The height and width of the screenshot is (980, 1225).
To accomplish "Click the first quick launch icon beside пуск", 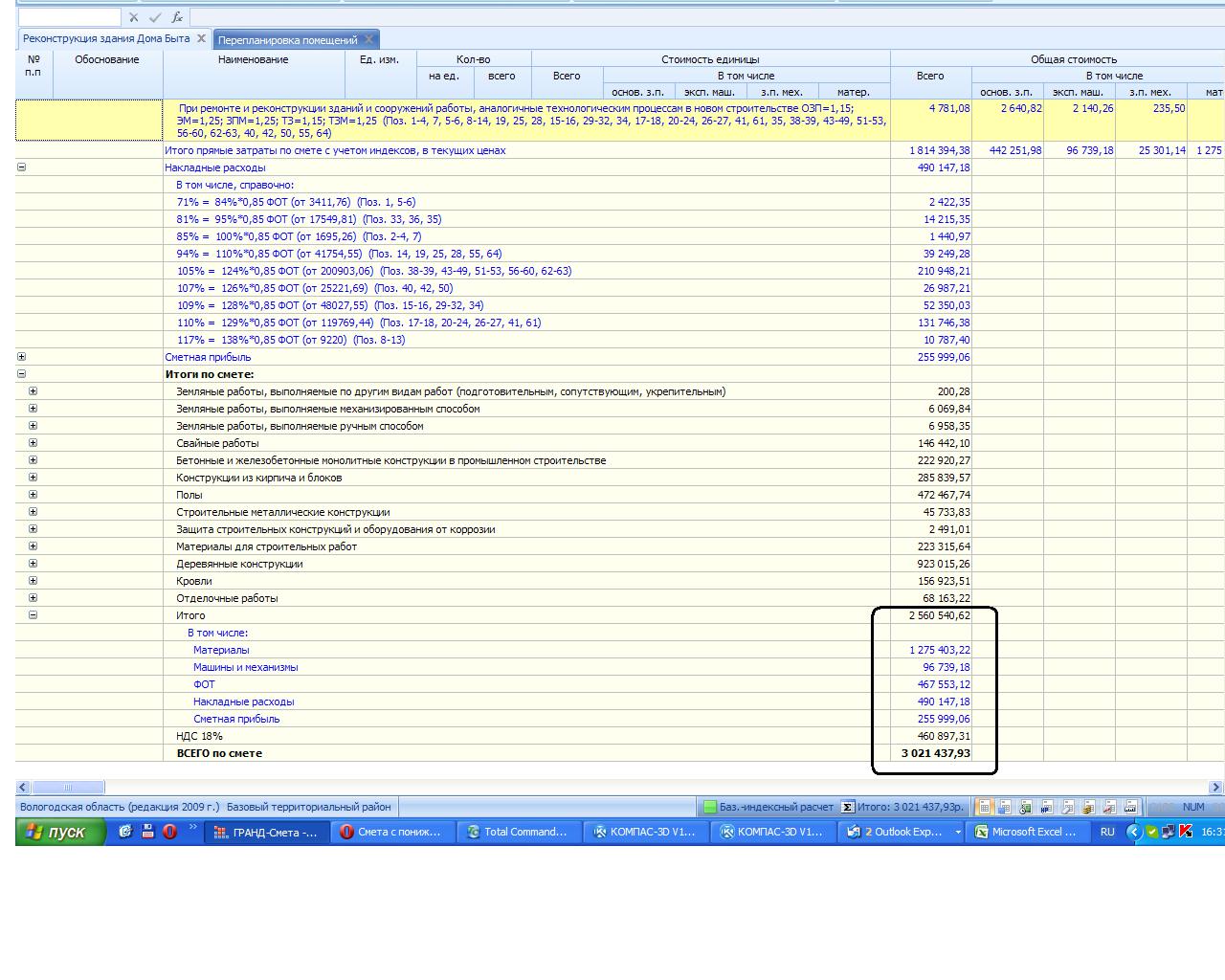I will tap(125, 832).
